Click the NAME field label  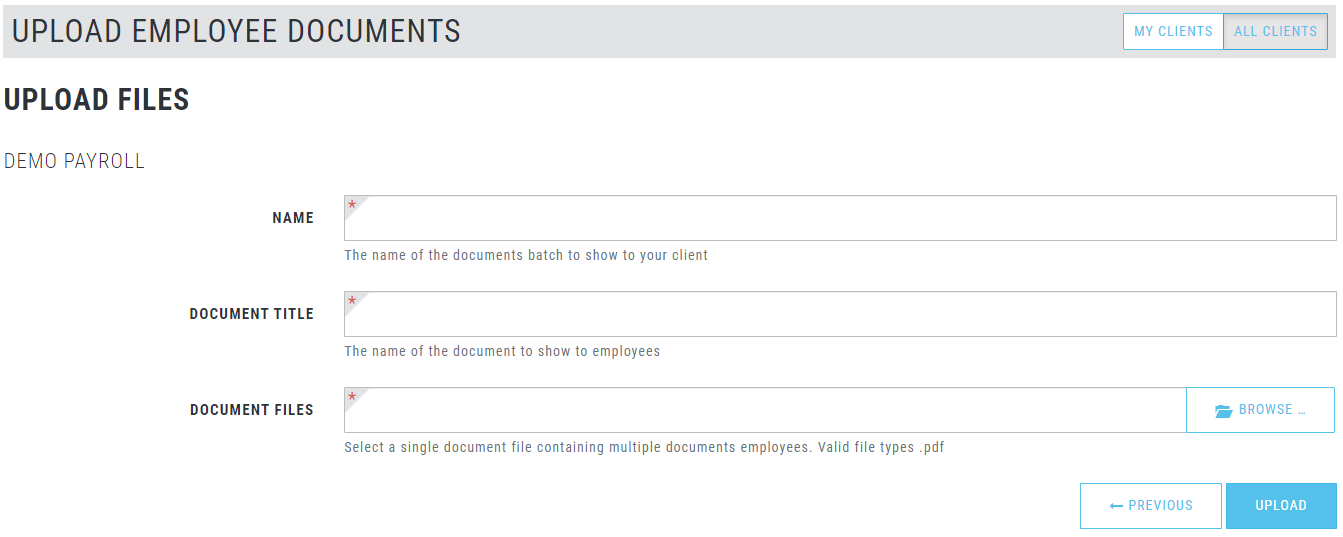coord(293,218)
